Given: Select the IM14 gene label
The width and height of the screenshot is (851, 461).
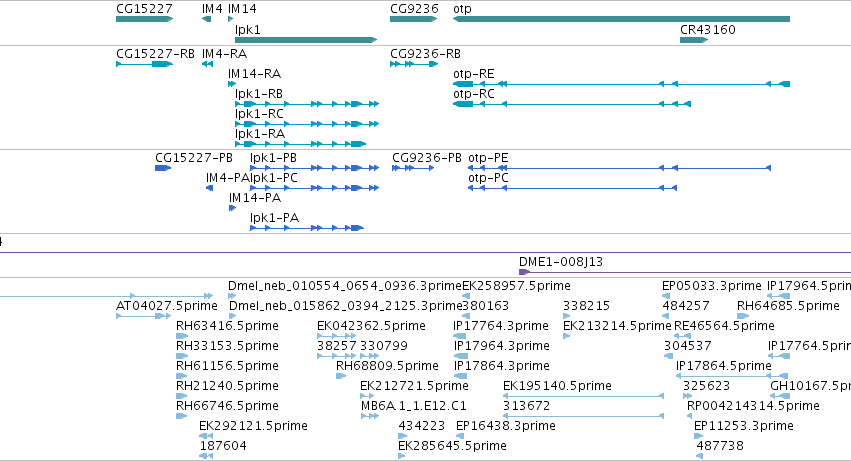Looking at the screenshot, I should (242, 9).
